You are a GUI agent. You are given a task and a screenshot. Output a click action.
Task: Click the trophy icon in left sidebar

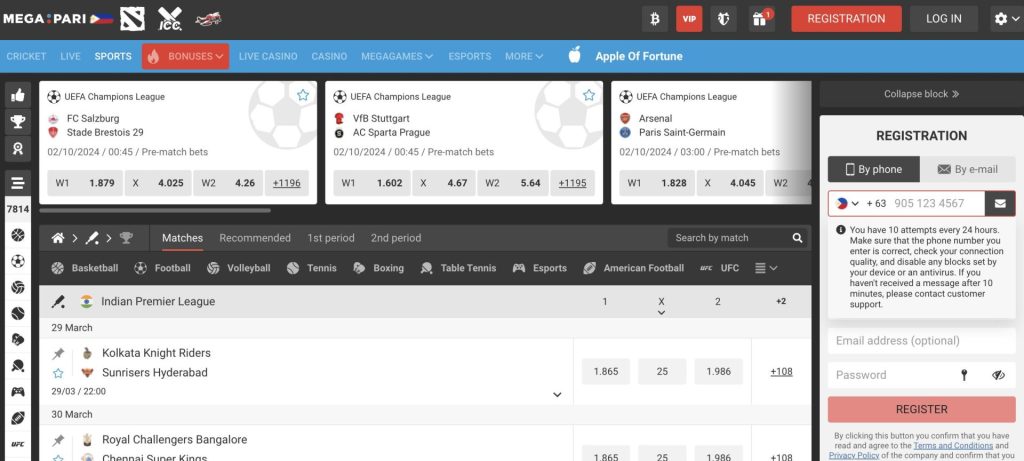pyautogui.click(x=18, y=122)
